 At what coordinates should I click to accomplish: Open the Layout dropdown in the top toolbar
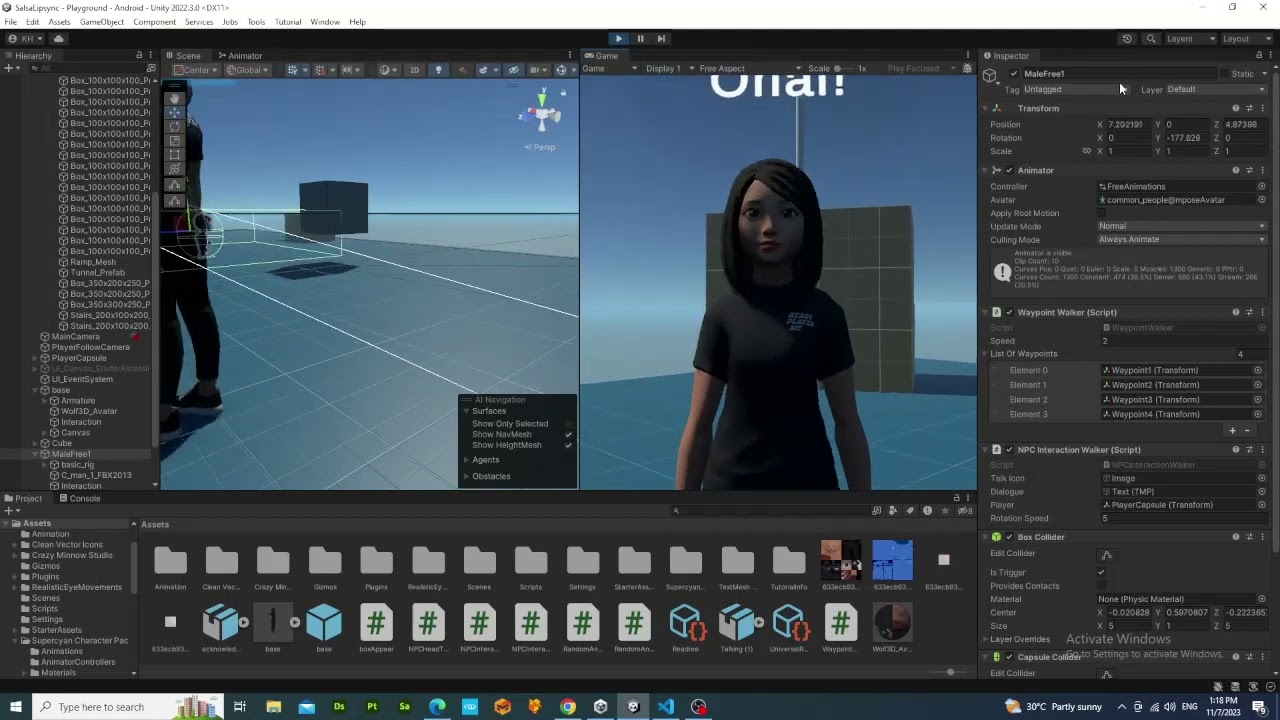[x=1246, y=39]
